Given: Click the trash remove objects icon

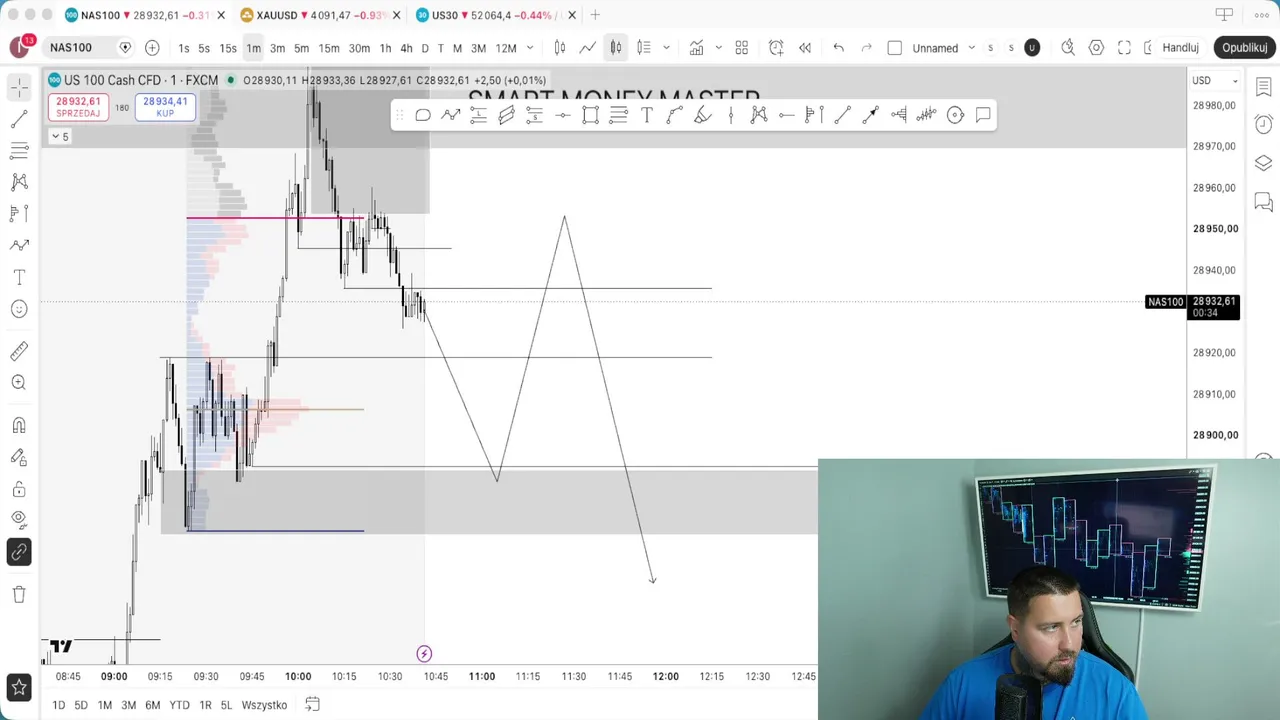Looking at the screenshot, I should 19,594.
